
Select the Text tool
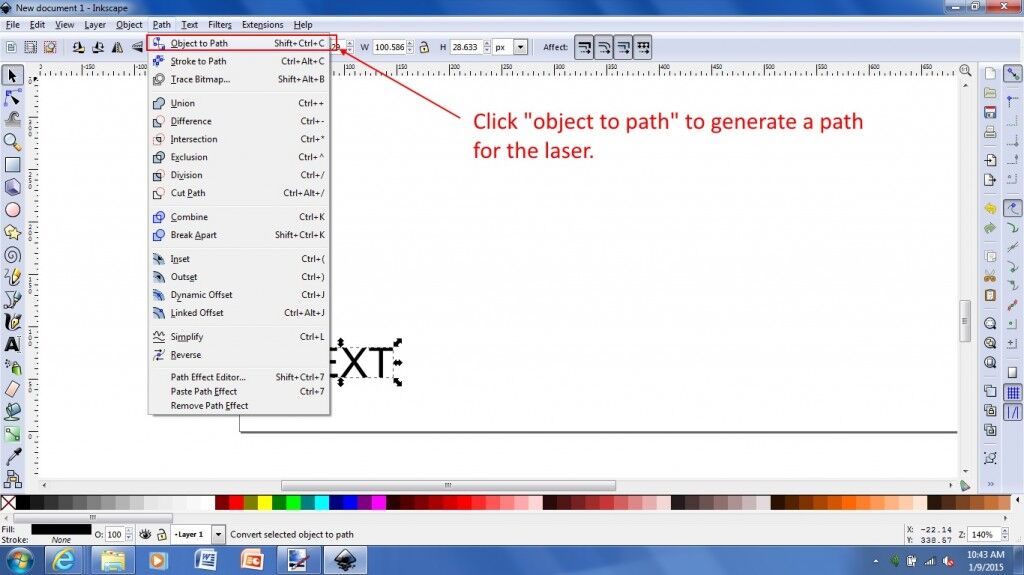pos(13,344)
